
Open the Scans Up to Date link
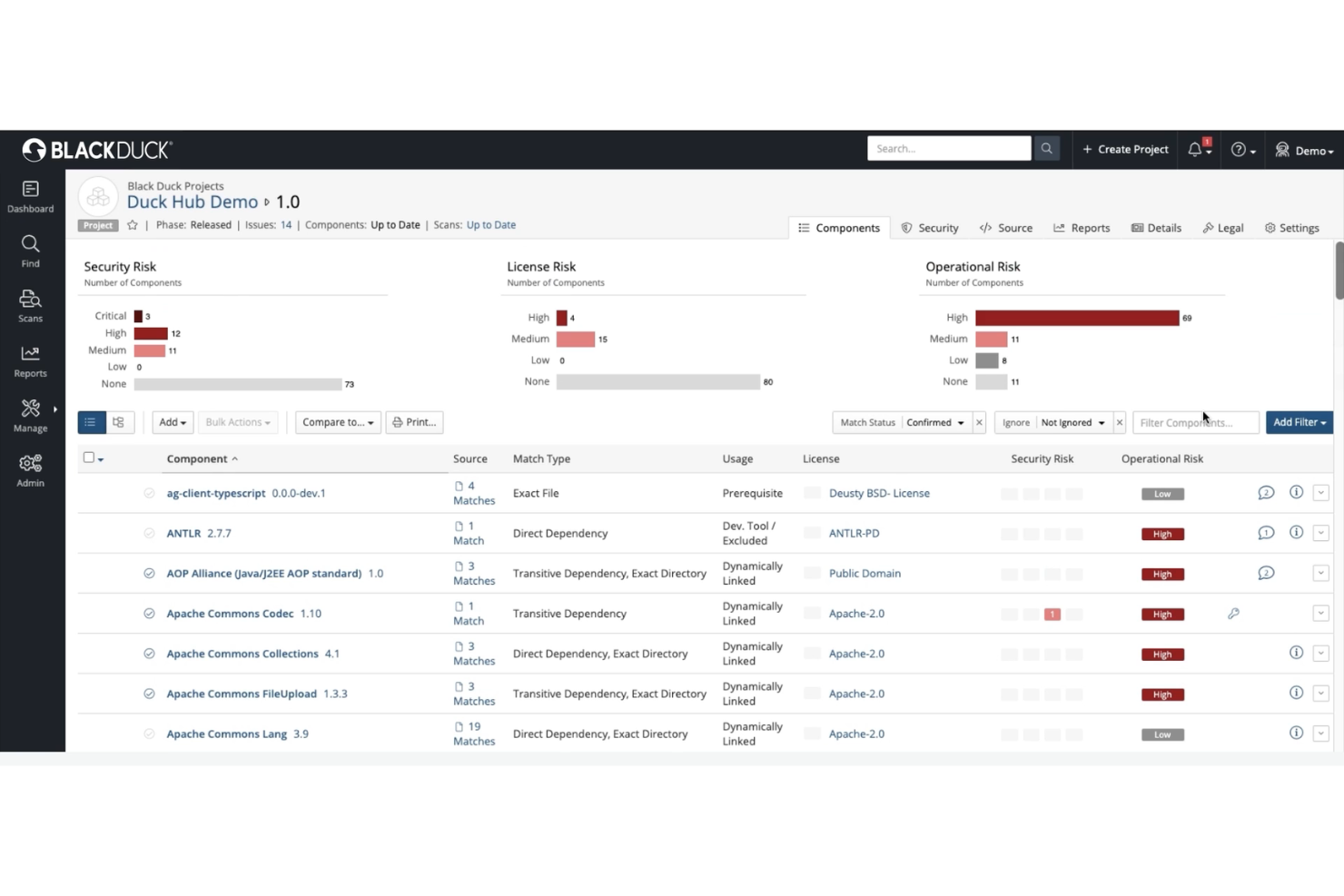[x=491, y=225]
